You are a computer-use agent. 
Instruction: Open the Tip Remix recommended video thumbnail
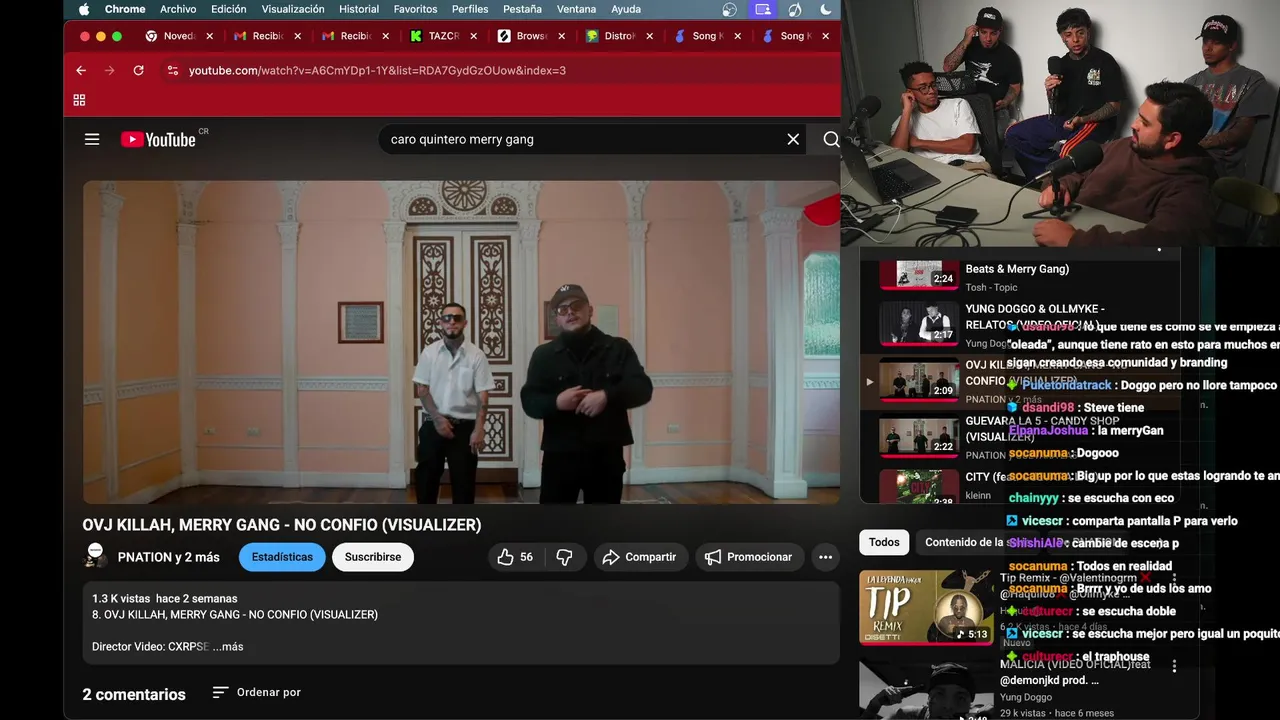tap(926, 607)
